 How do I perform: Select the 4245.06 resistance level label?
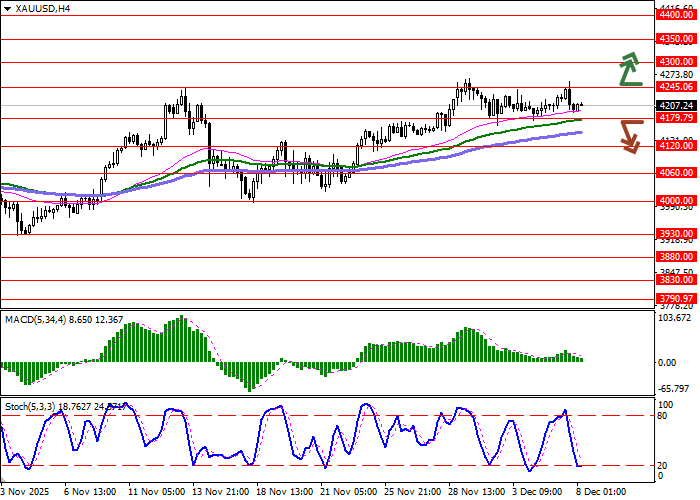pyautogui.click(x=676, y=87)
